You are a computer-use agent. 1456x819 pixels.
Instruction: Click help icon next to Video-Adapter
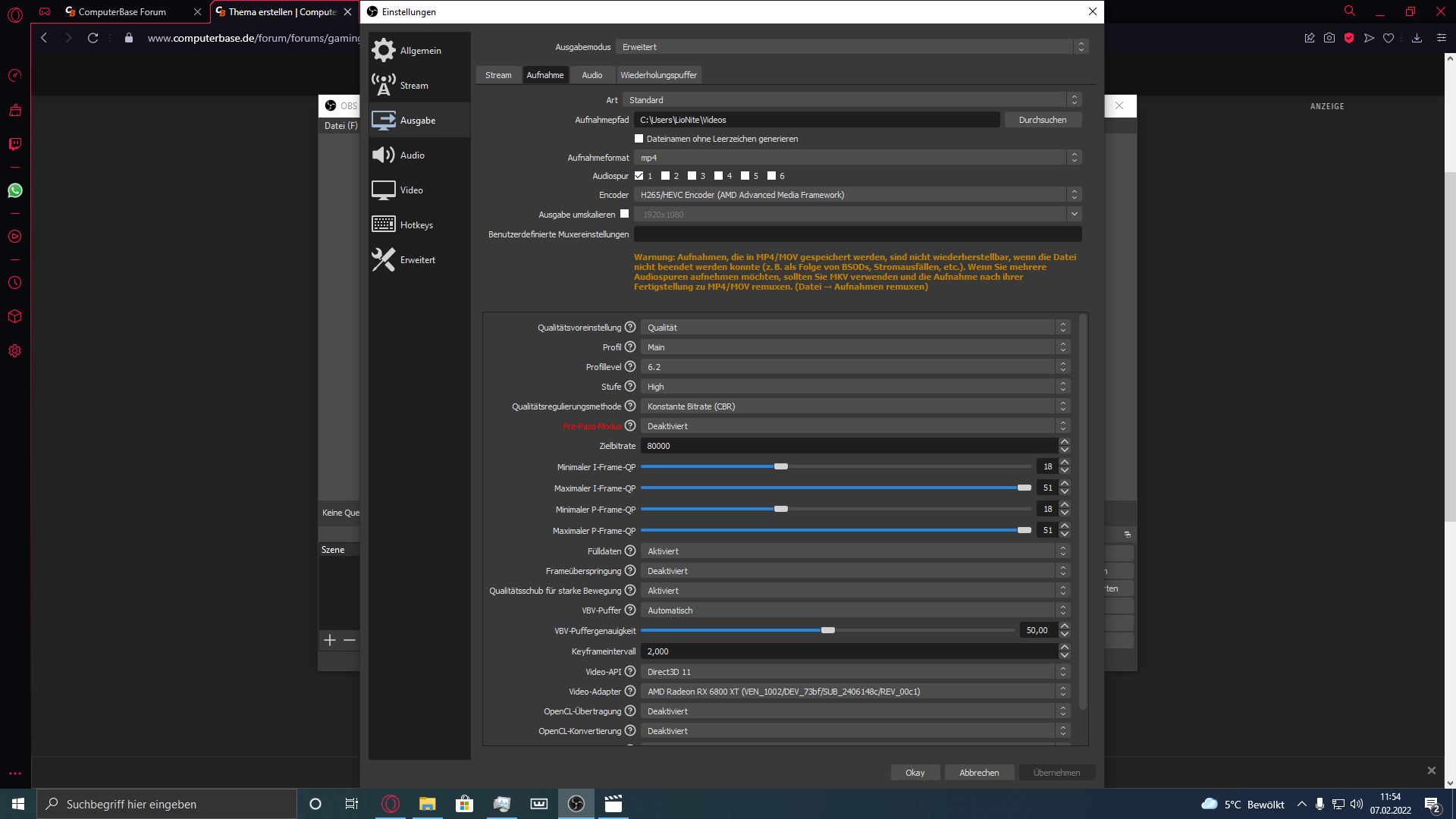click(x=630, y=691)
